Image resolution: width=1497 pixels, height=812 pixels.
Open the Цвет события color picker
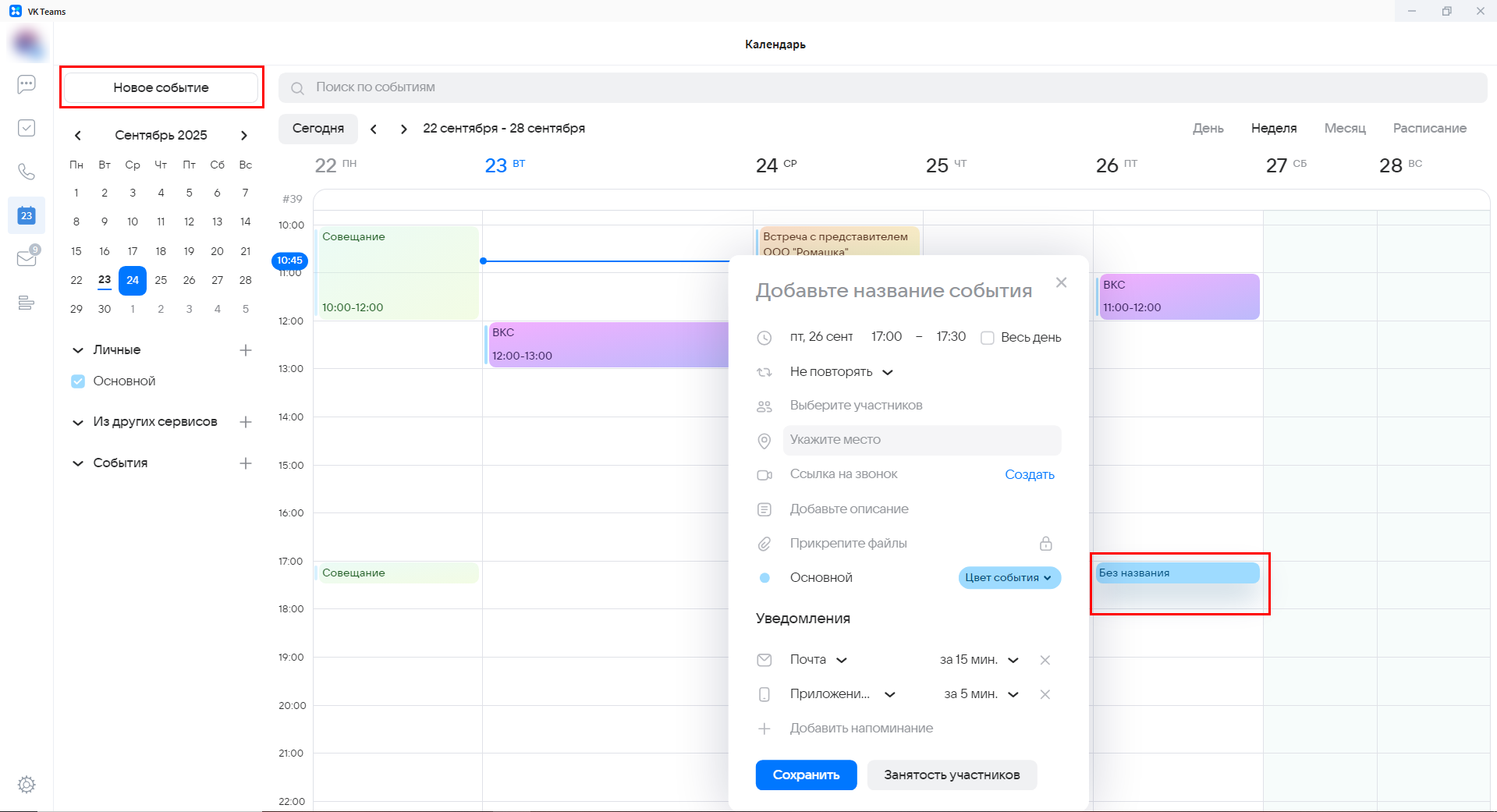[1009, 578]
